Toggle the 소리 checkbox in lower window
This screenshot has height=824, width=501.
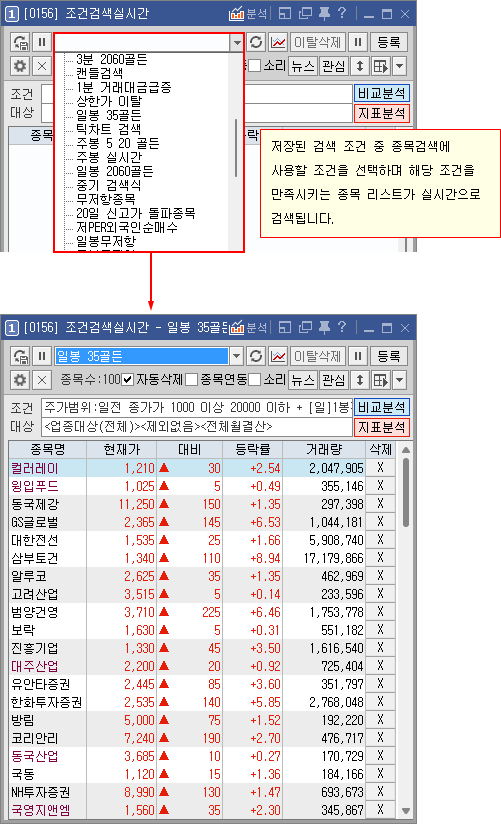(x=254, y=379)
